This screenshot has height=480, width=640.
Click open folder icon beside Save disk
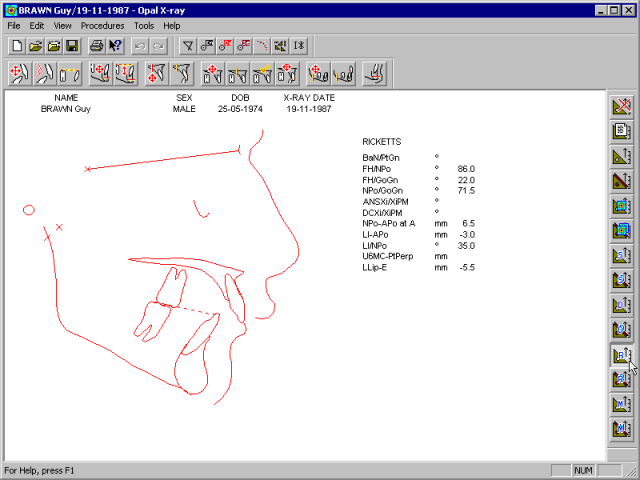click(54, 46)
